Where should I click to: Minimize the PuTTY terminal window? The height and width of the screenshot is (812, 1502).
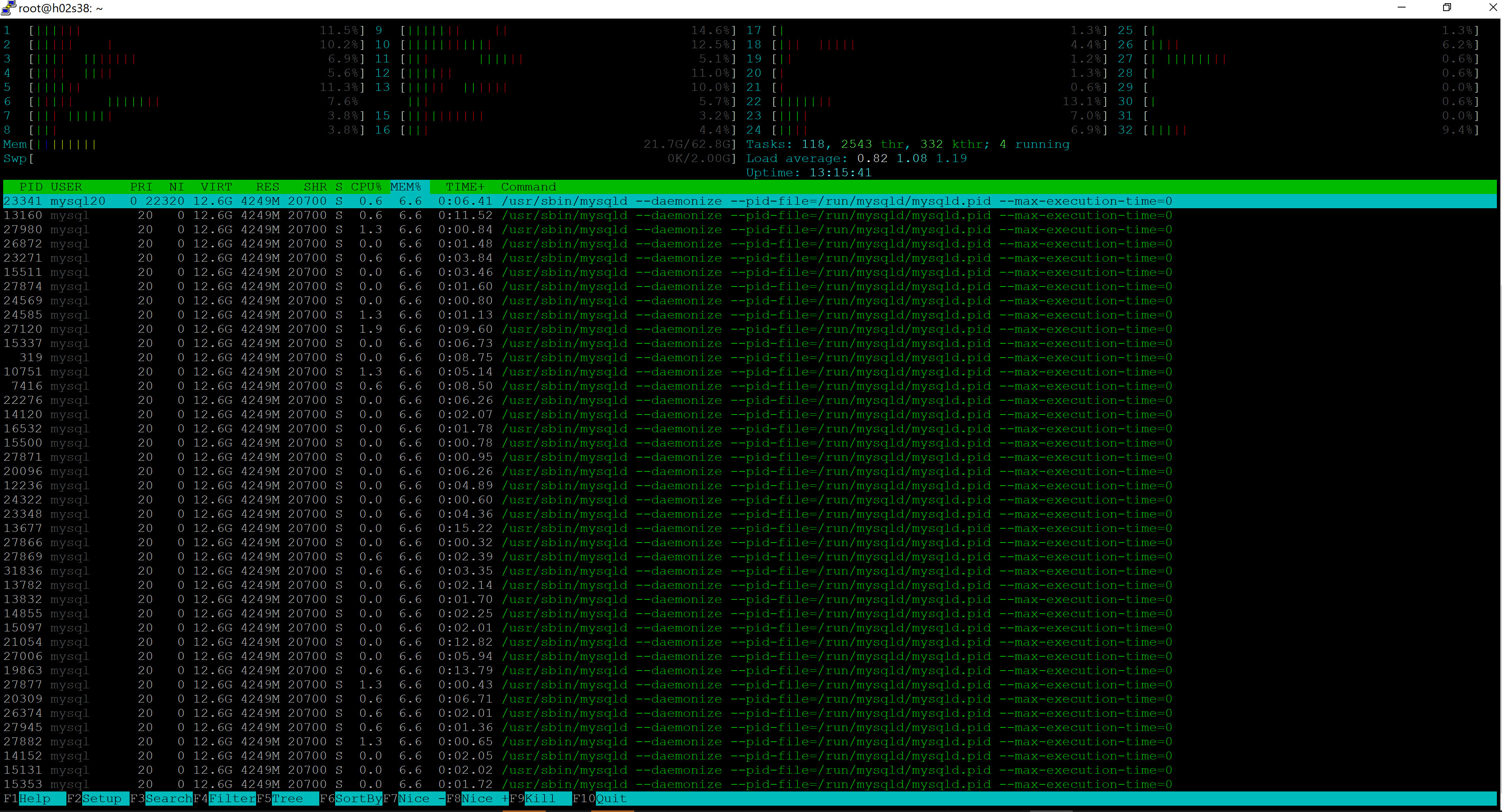[x=1402, y=8]
